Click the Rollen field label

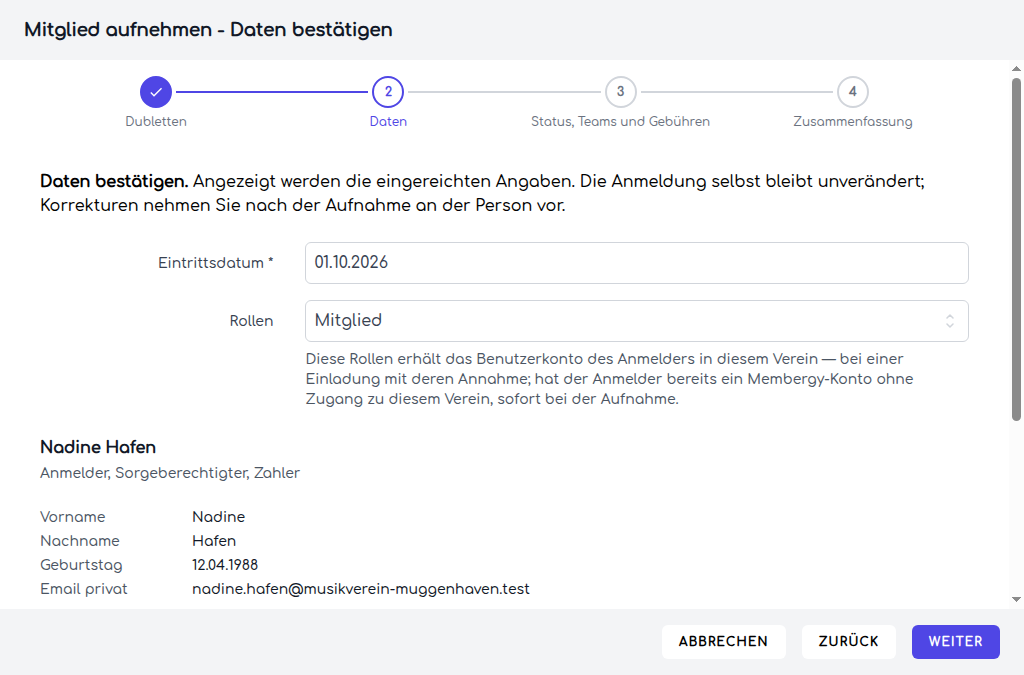click(x=251, y=321)
